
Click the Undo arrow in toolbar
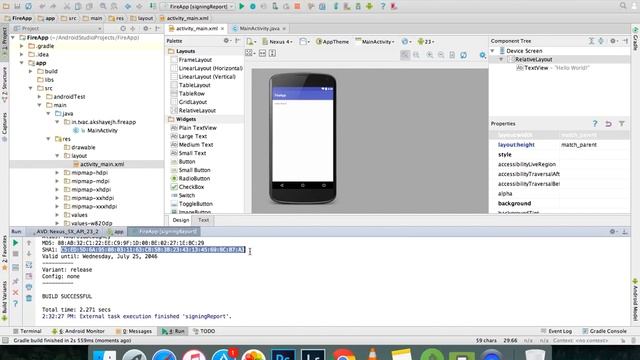tap(42, 7)
